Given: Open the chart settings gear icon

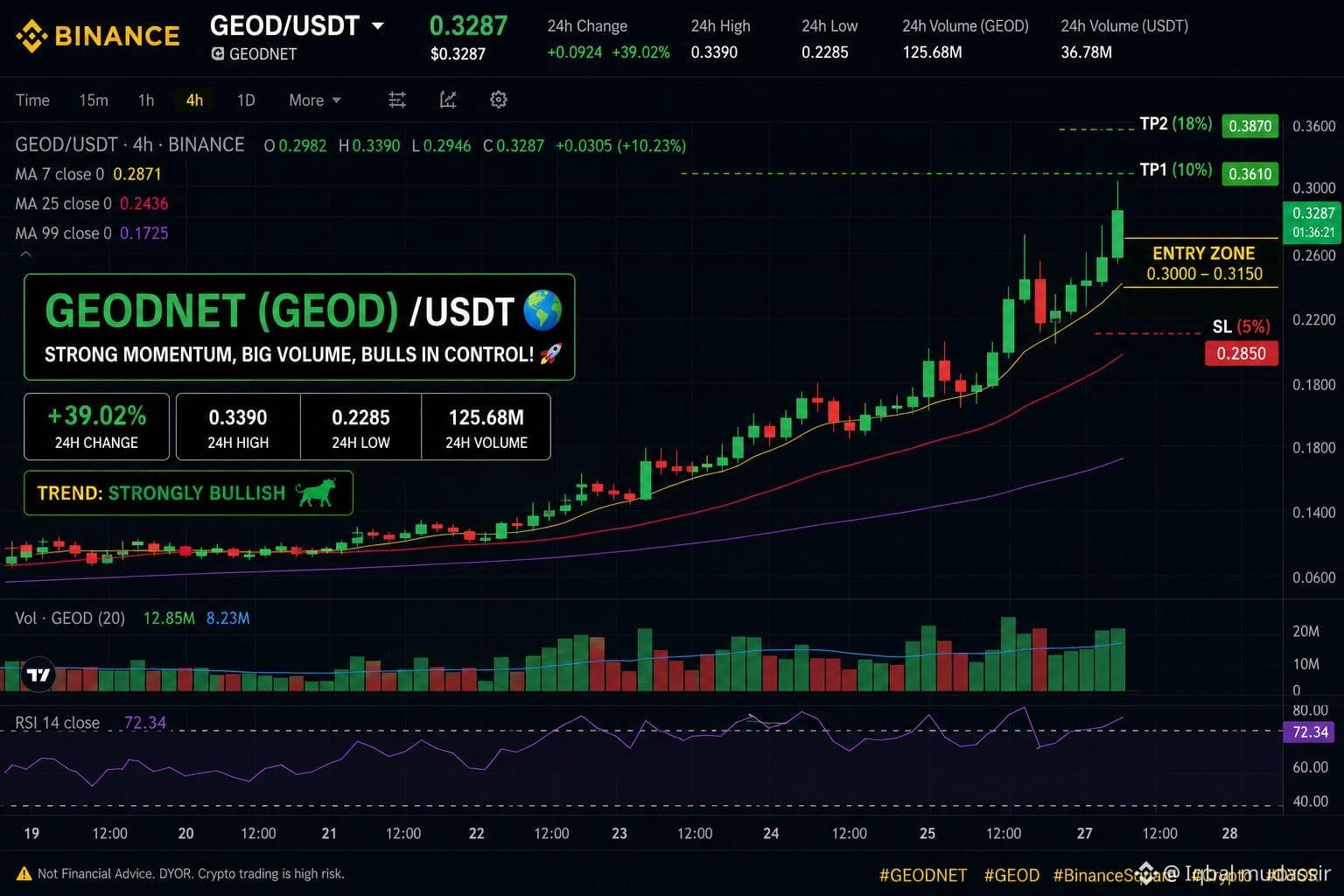Looking at the screenshot, I should pos(499,100).
